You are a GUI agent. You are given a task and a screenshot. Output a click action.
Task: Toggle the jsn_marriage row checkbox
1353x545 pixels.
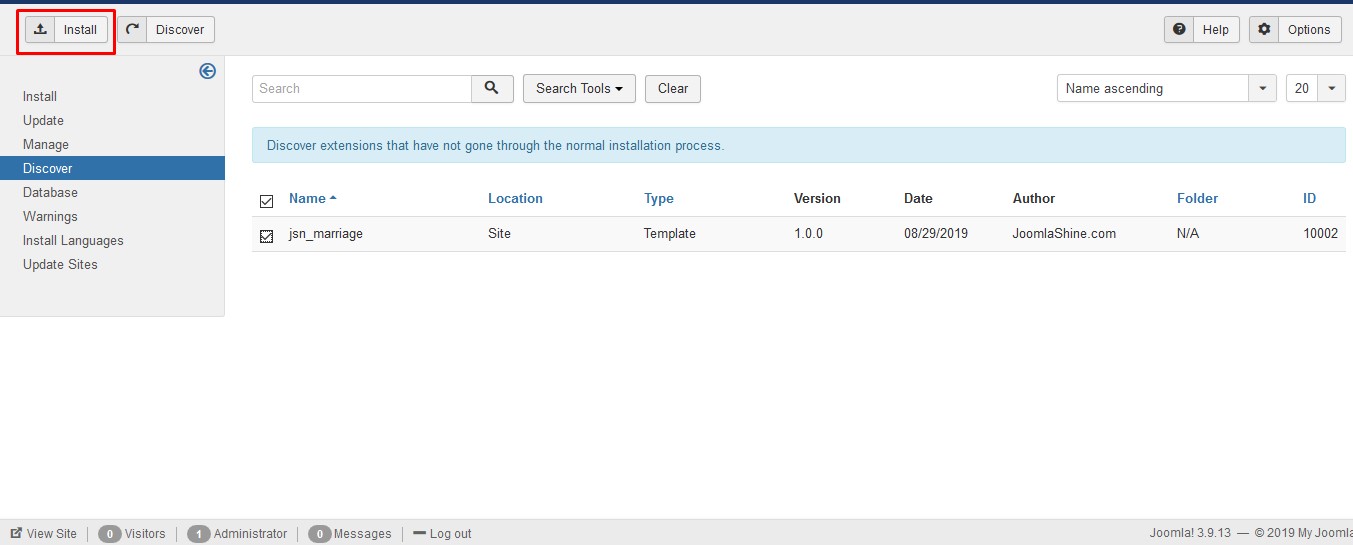click(x=266, y=236)
